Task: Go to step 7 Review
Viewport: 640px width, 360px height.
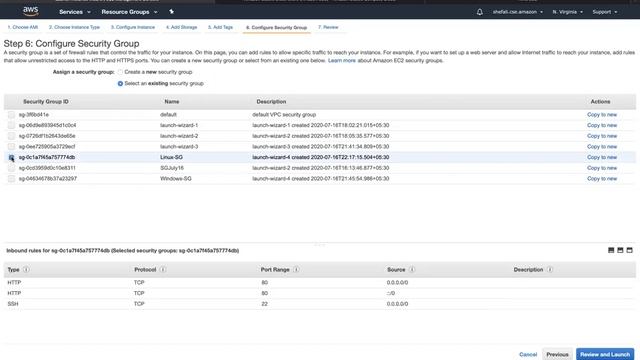Action: [328, 27]
